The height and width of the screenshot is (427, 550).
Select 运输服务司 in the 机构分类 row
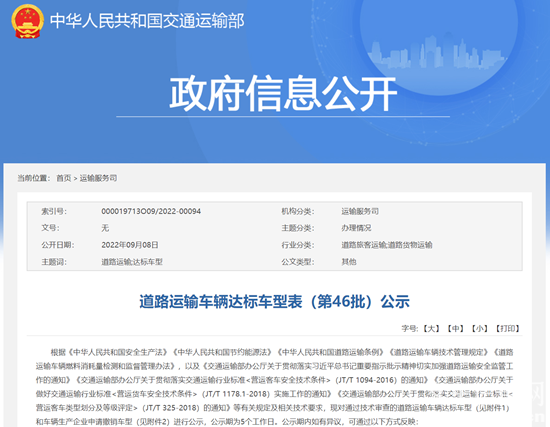360,211
